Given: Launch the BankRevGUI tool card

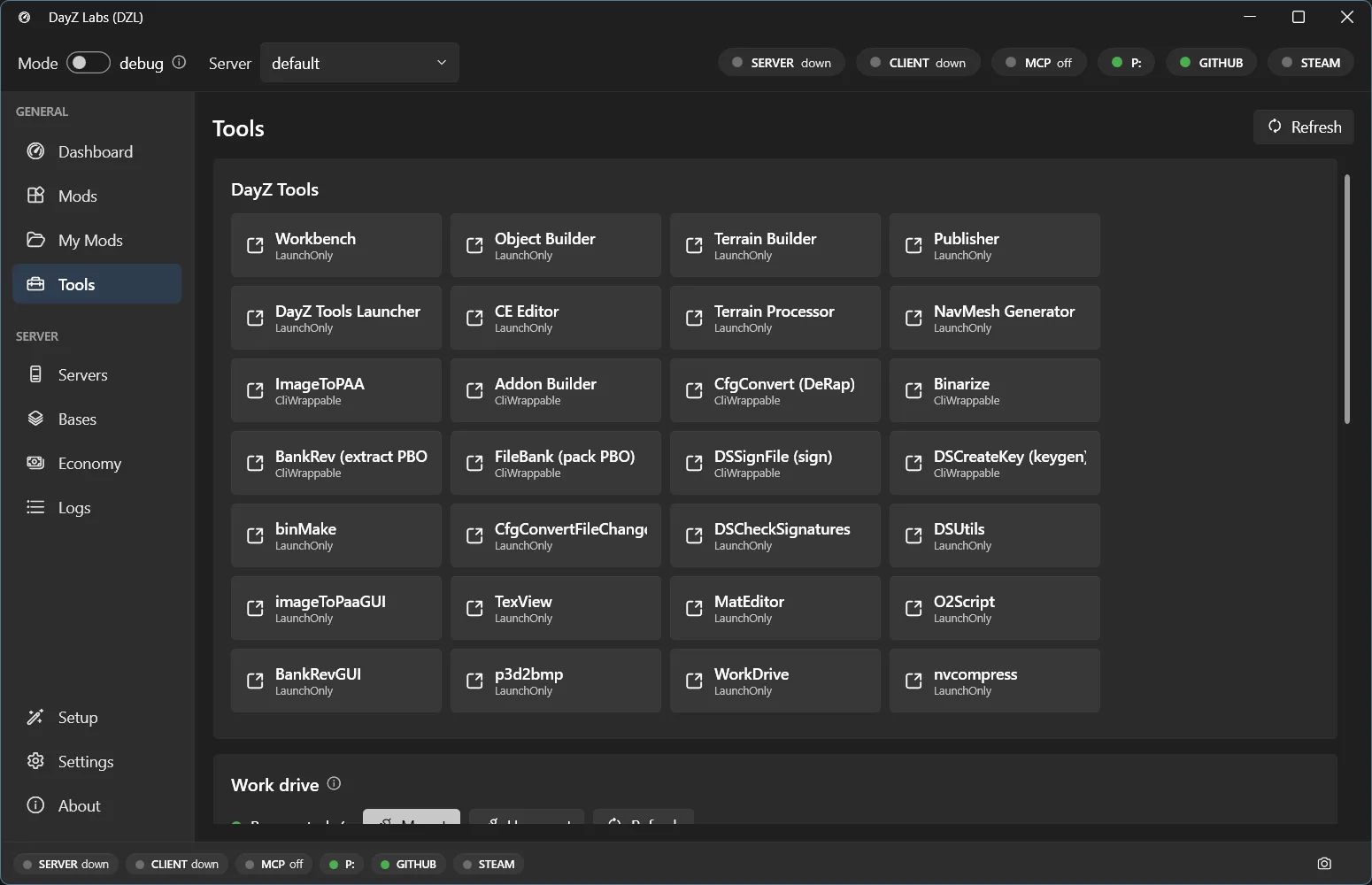Looking at the screenshot, I should tap(336, 681).
